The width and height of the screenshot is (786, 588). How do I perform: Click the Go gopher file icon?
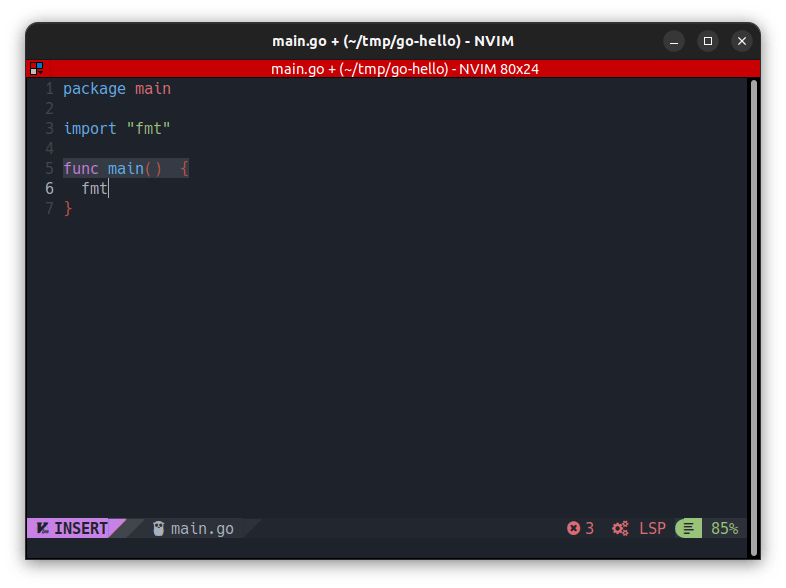(x=158, y=528)
